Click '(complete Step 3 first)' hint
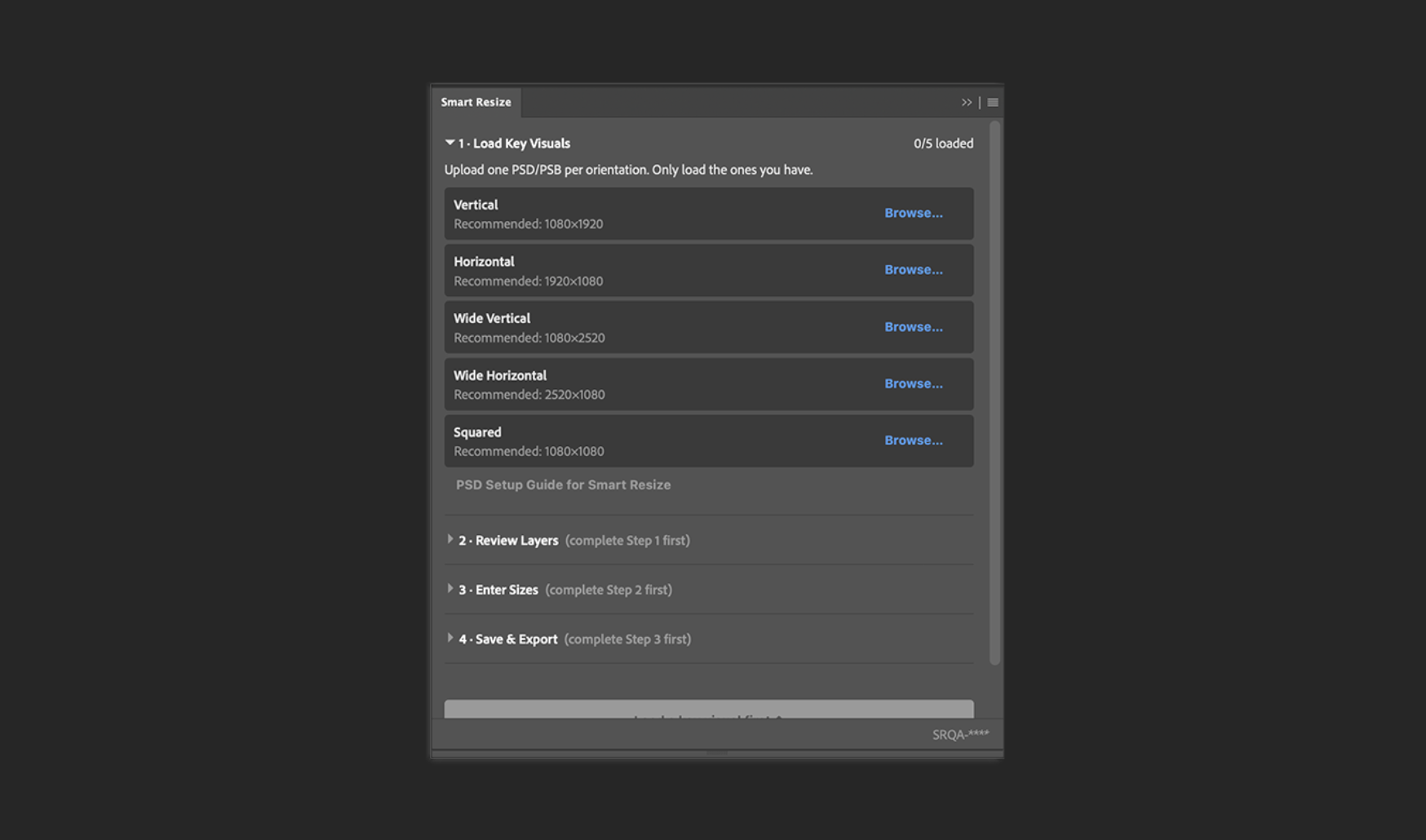 627,639
